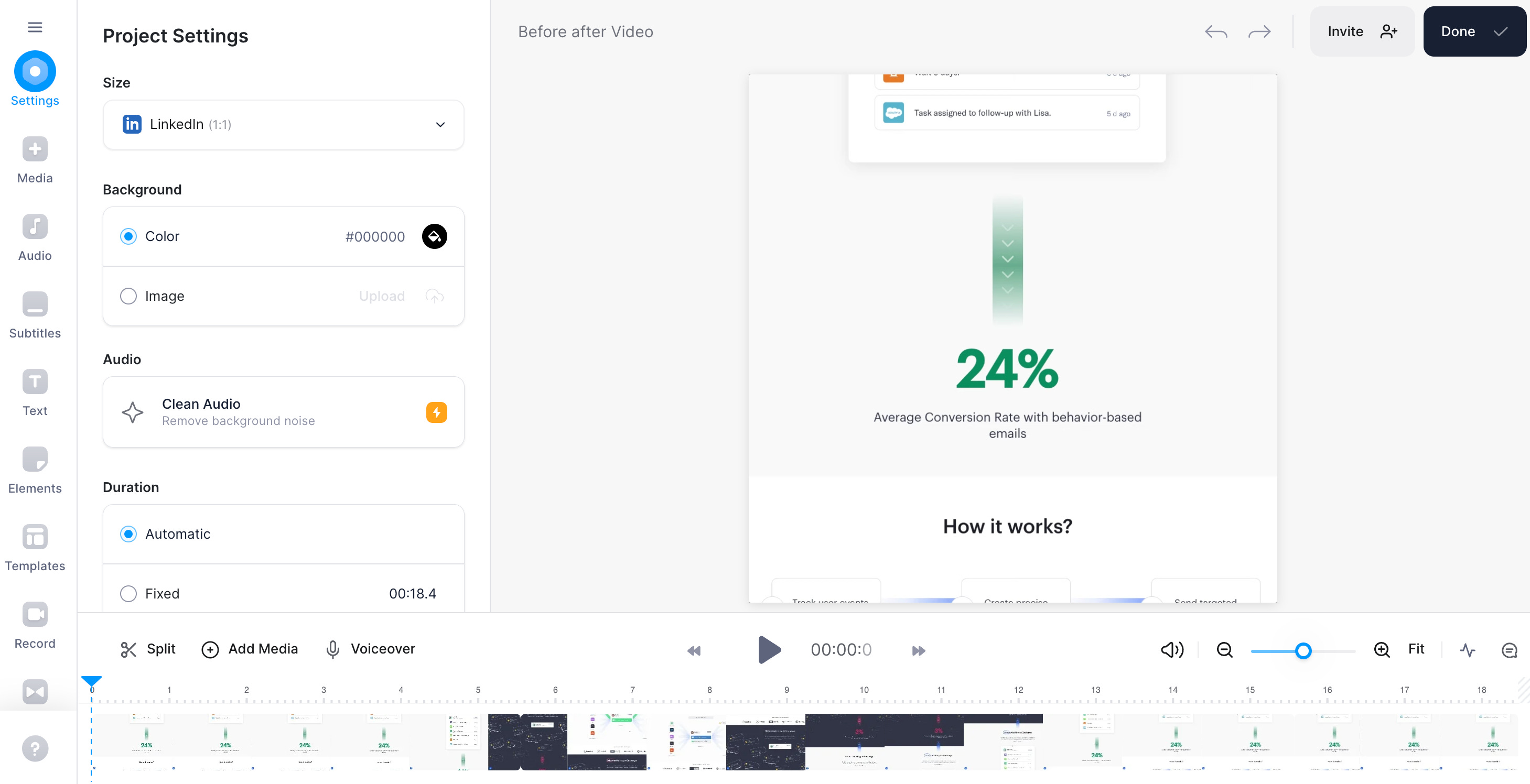Skip backward in playback
This screenshot has height=784, width=1530.
tap(694, 650)
